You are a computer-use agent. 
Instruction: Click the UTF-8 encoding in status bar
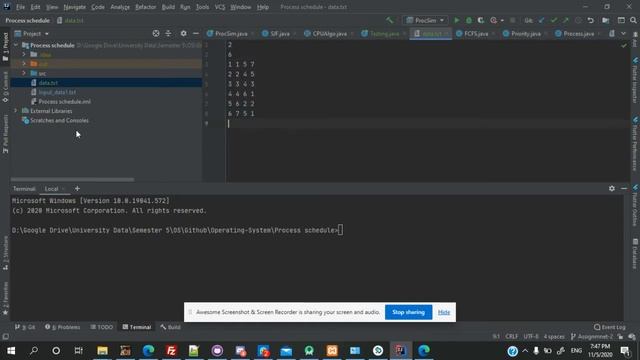click(531, 336)
